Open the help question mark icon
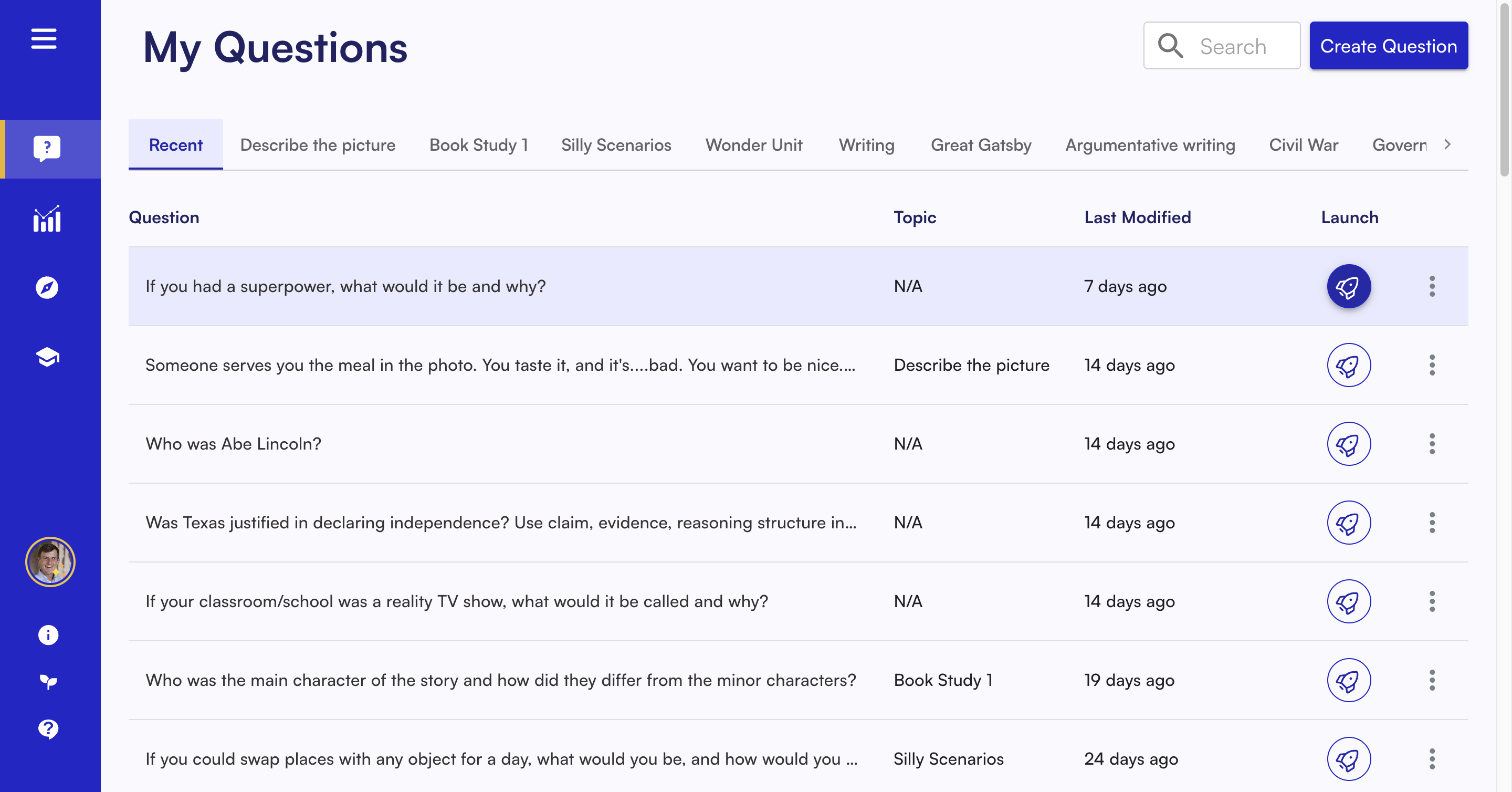The width and height of the screenshot is (1512, 792). 48,728
